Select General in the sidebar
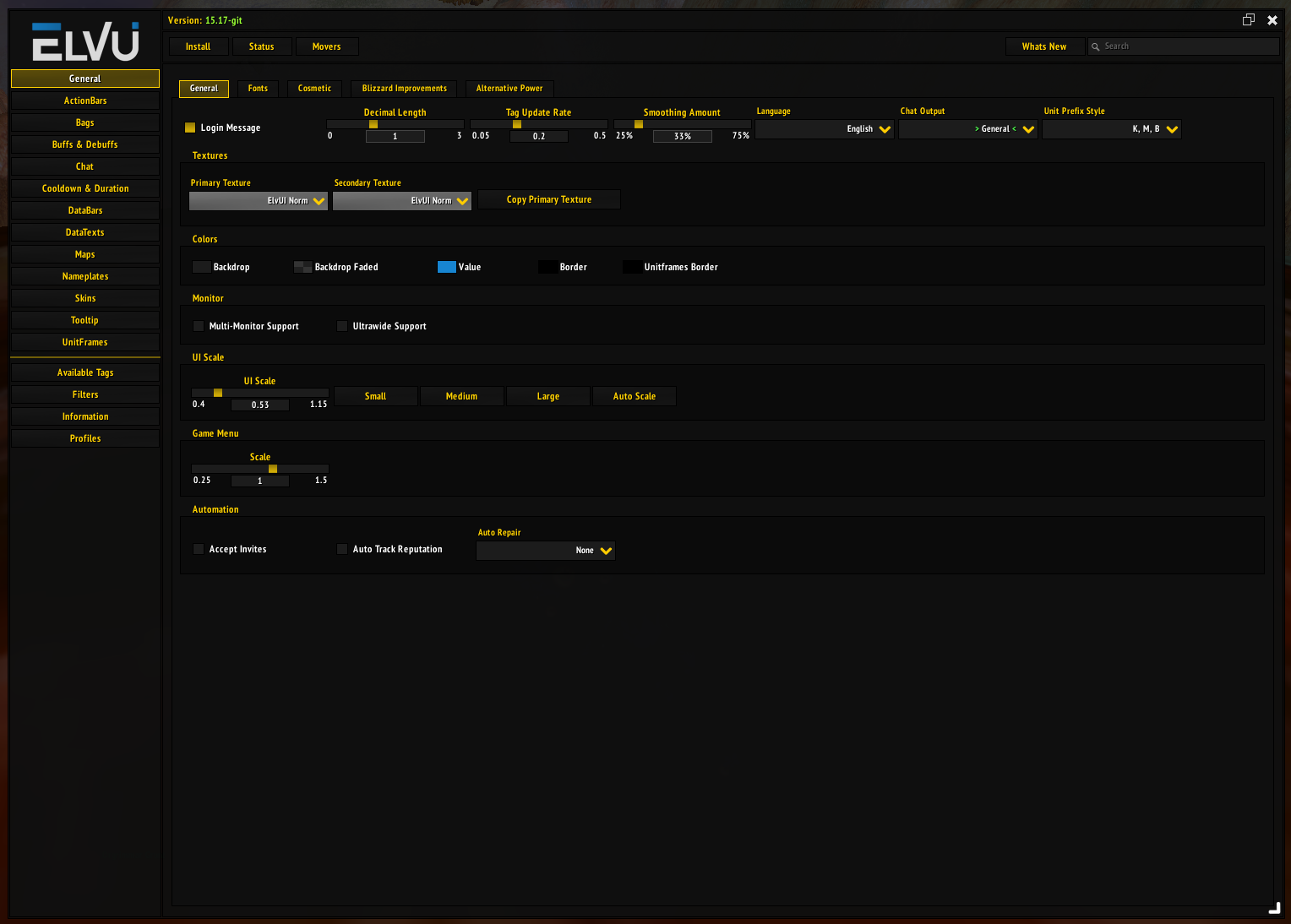The image size is (1291, 924). [x=85, y=79]
